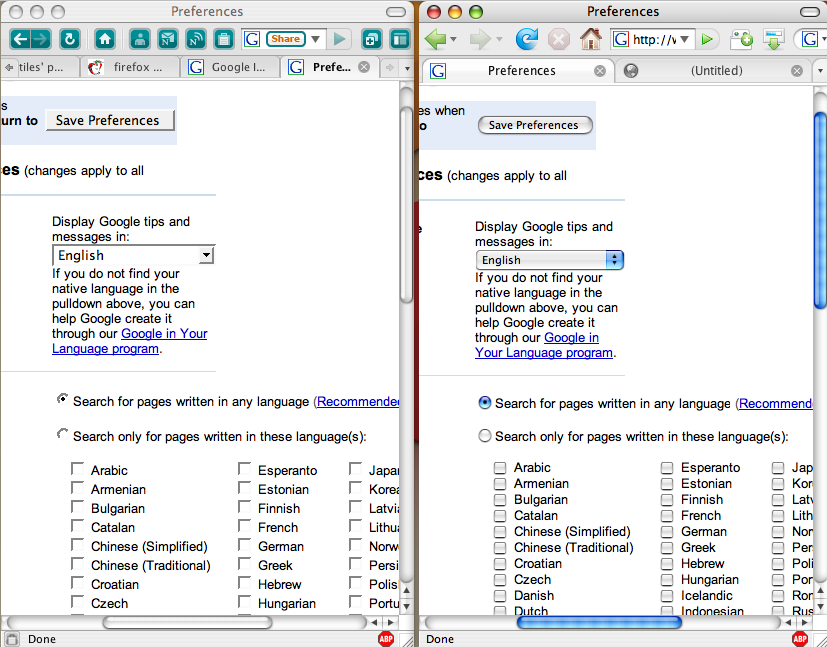Click Adblock Plus icon in right status bar

coord(800,639)
